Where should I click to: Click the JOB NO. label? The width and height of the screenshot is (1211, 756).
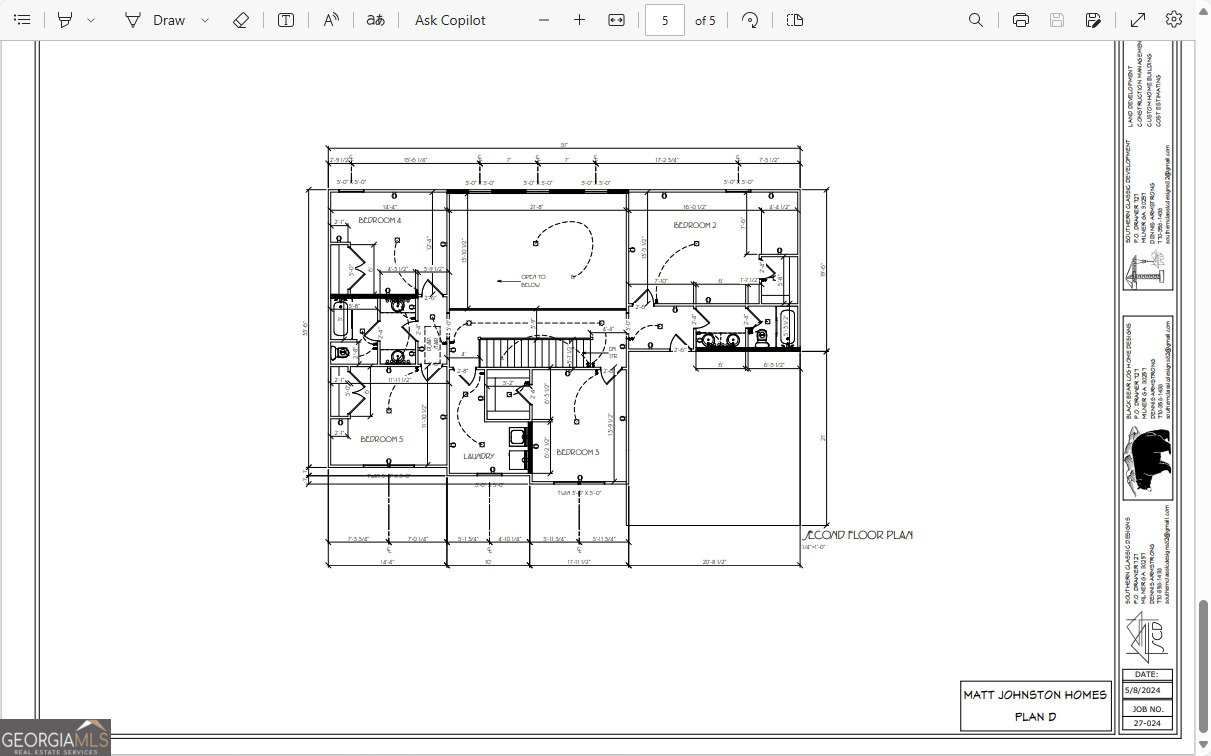[x=1147, y=707]
